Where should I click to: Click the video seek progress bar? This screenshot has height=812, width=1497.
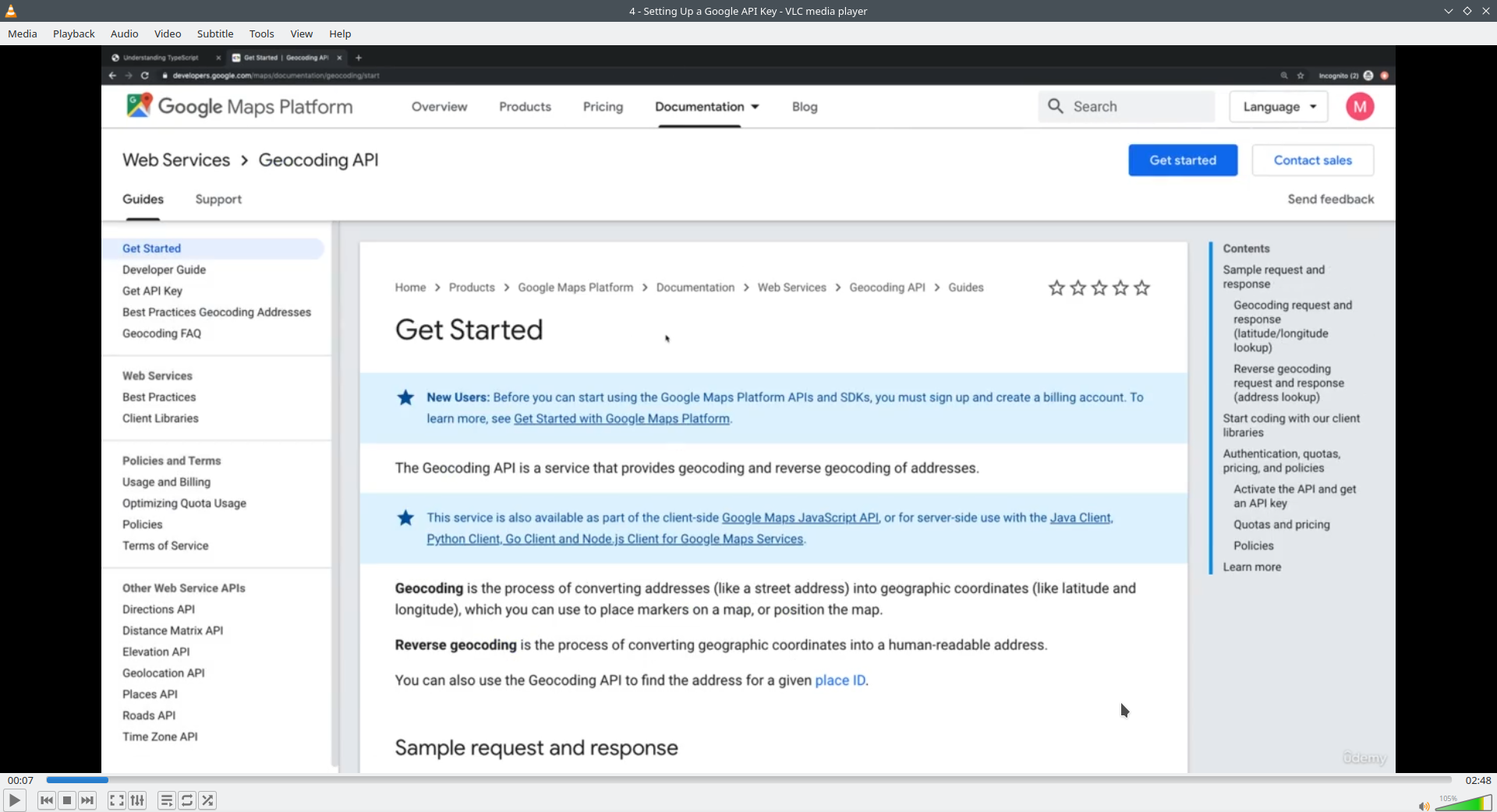pos(748,780)
